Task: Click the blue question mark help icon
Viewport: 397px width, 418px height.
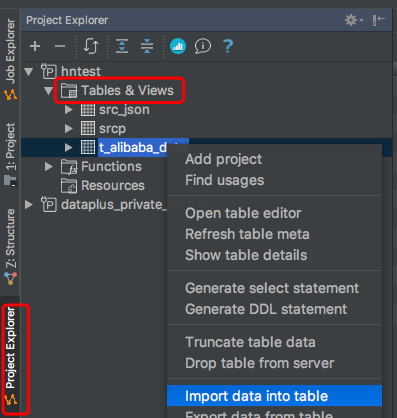Action: pyautogui.click(x=228, y=46)
